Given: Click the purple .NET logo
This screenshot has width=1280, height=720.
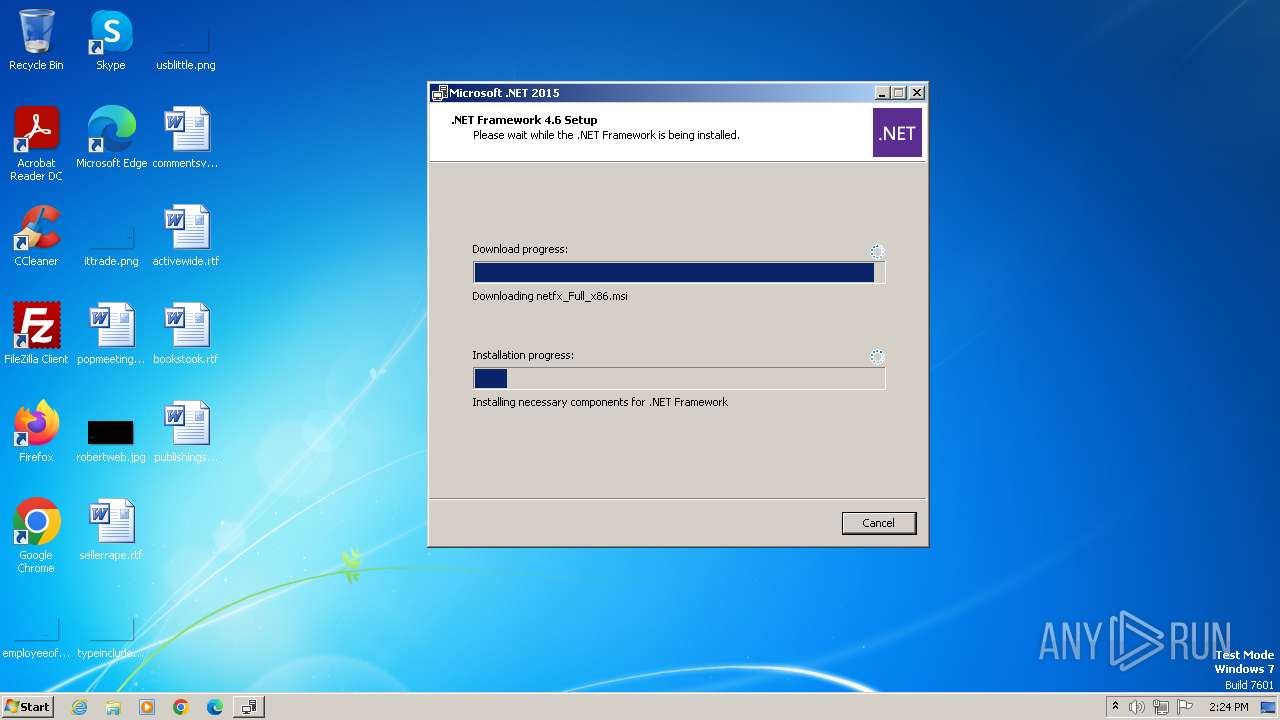Looking at the screenshot, I should (x=897, y=133).
